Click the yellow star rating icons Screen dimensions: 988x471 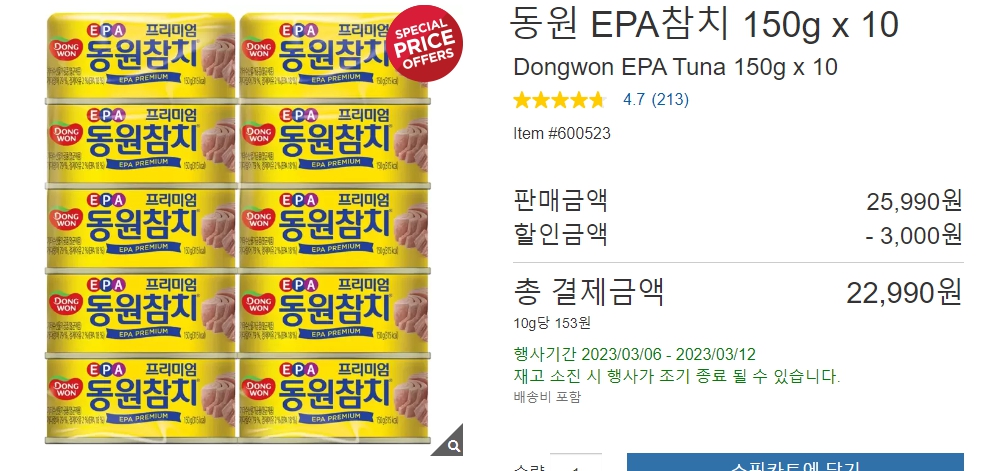(560, 100)
